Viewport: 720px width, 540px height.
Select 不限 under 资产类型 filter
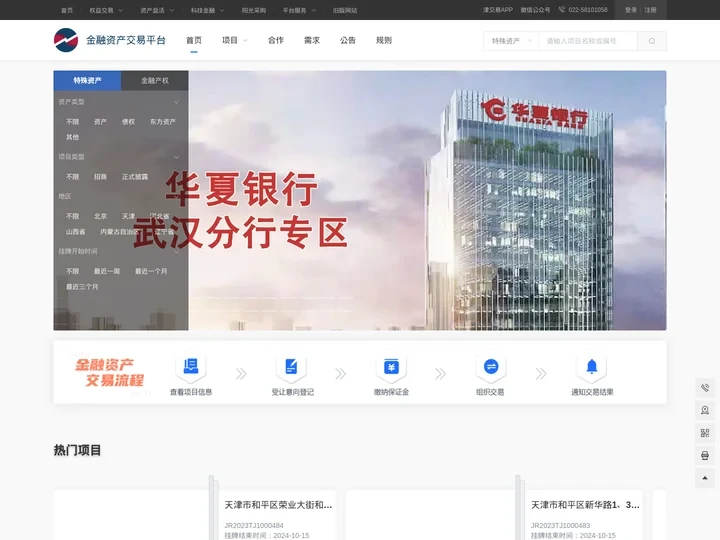tap(73, 122)
